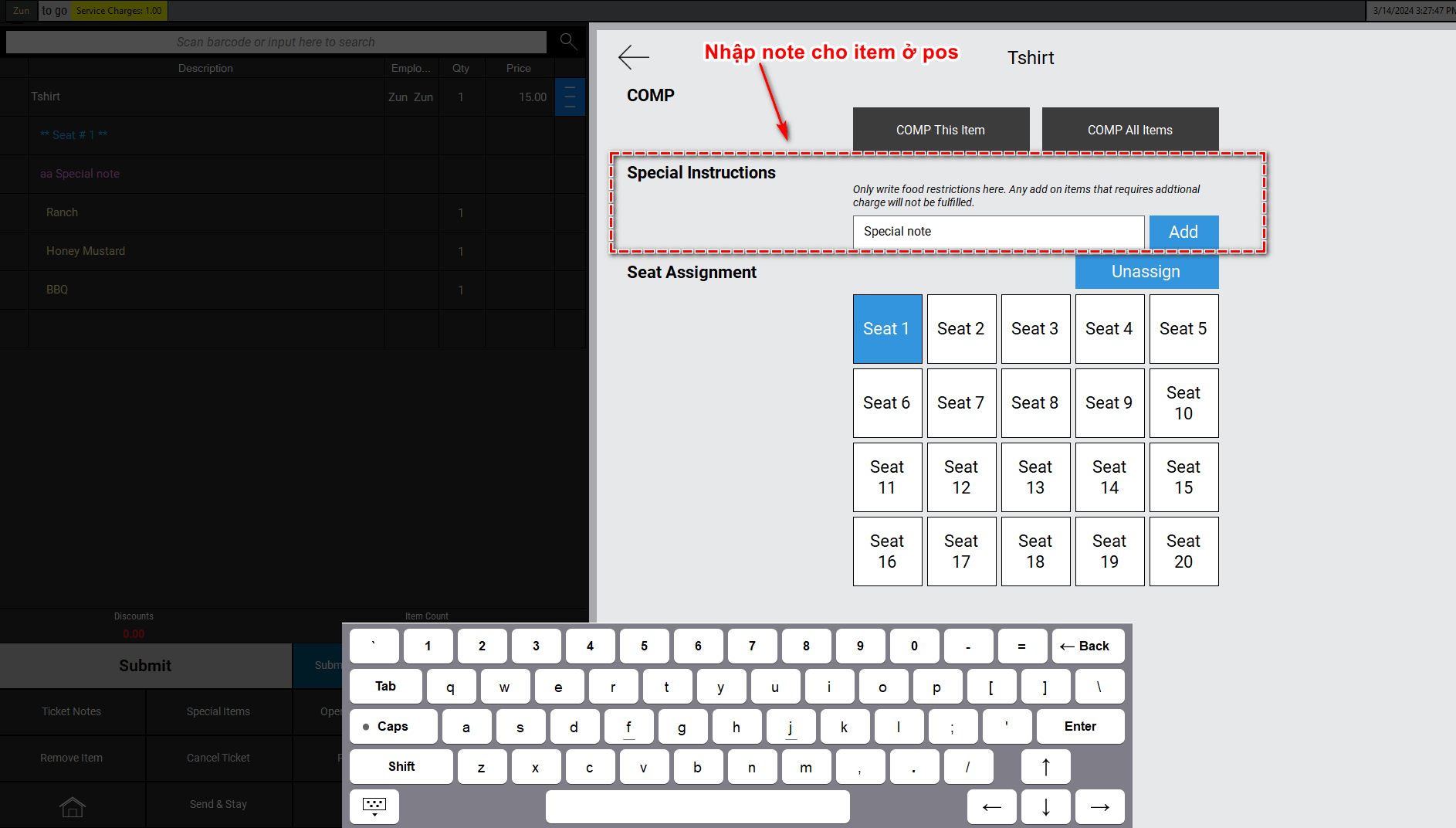Click the Special note text field
The image size is (1456, 828).
(997, 232)
